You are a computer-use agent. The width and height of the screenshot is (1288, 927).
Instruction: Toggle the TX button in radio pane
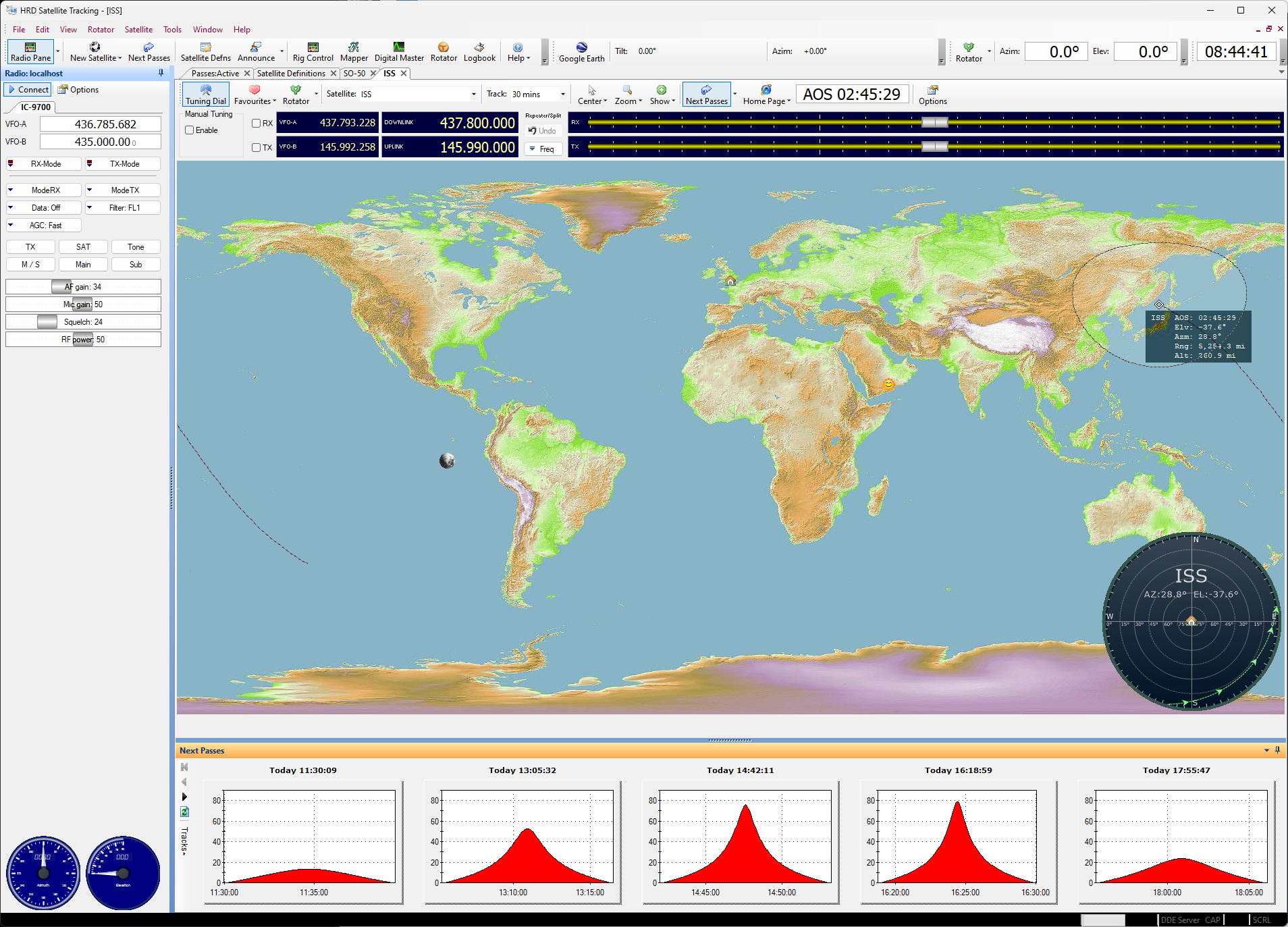point(30,247)
